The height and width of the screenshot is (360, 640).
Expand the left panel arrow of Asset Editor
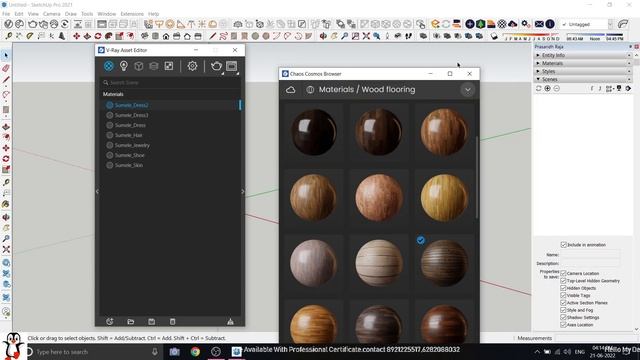(x=97, y=191)
